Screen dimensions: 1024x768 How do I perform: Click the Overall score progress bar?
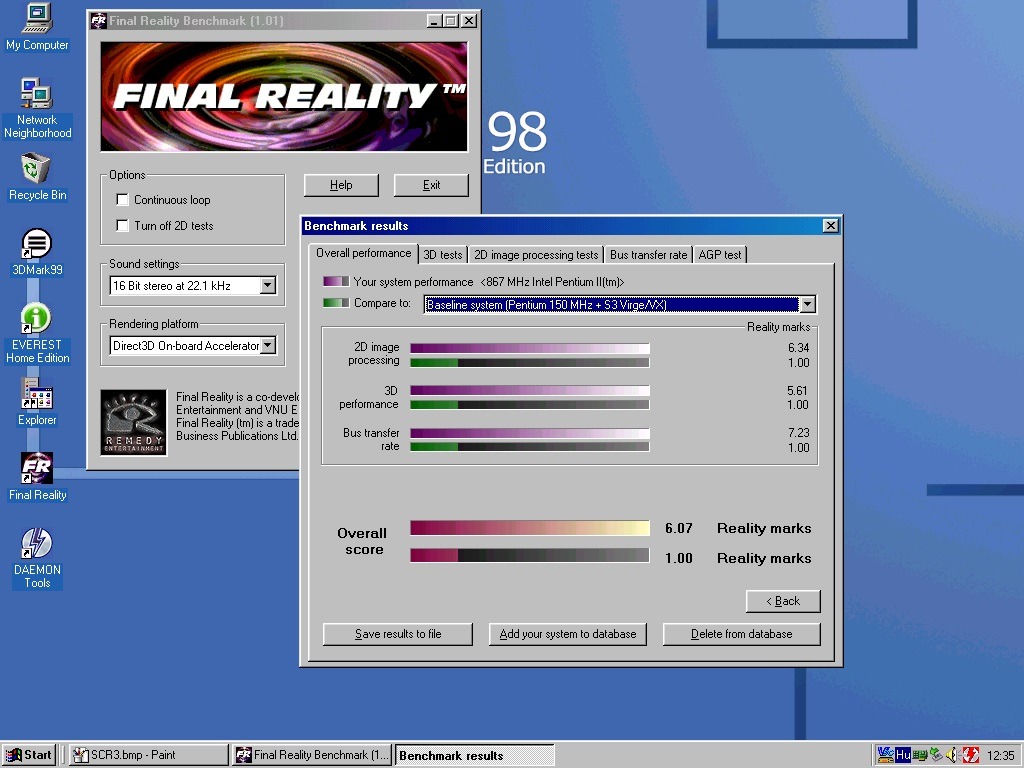[x=530, y=528]
